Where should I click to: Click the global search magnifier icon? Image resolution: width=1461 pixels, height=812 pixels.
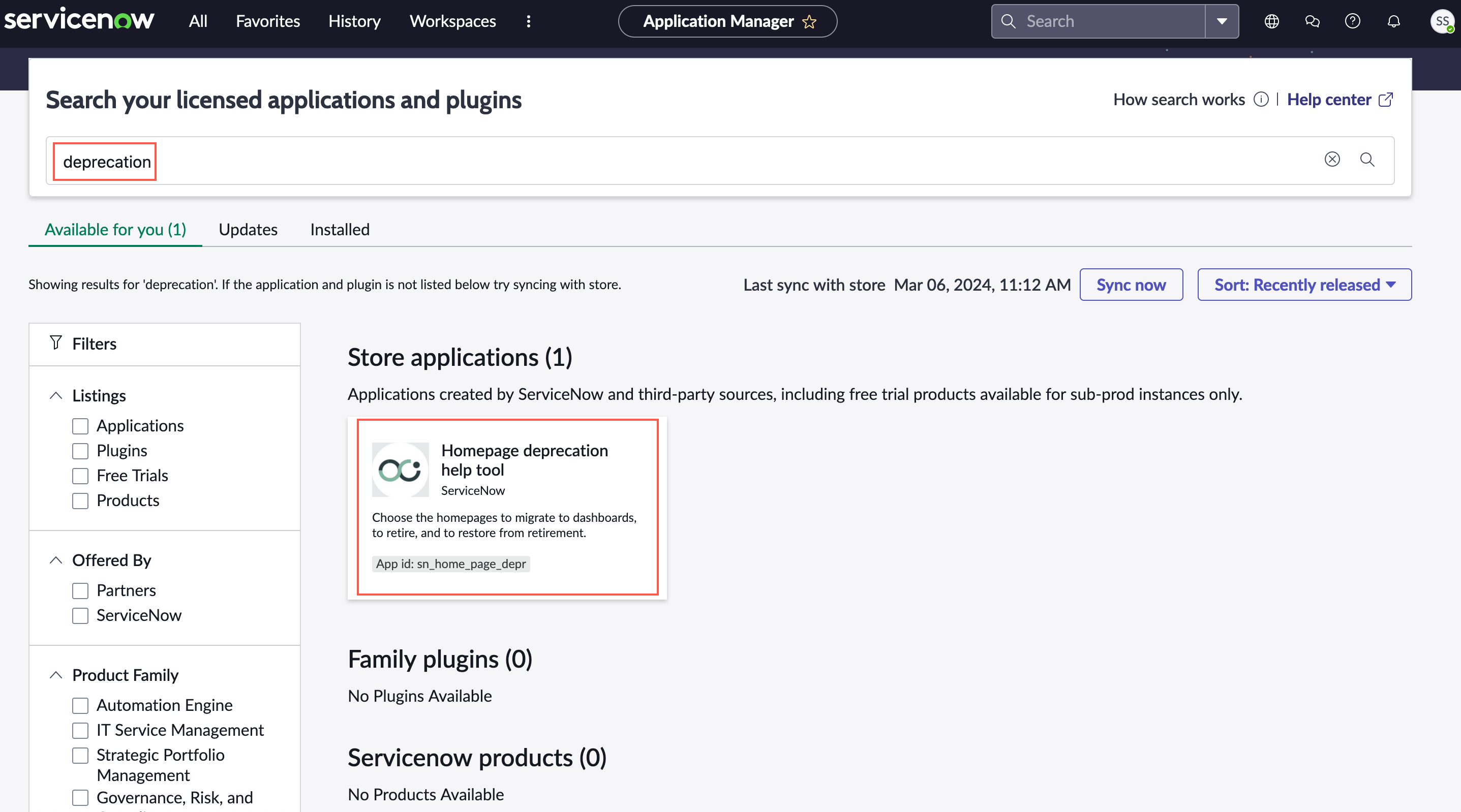(1008, 21)
